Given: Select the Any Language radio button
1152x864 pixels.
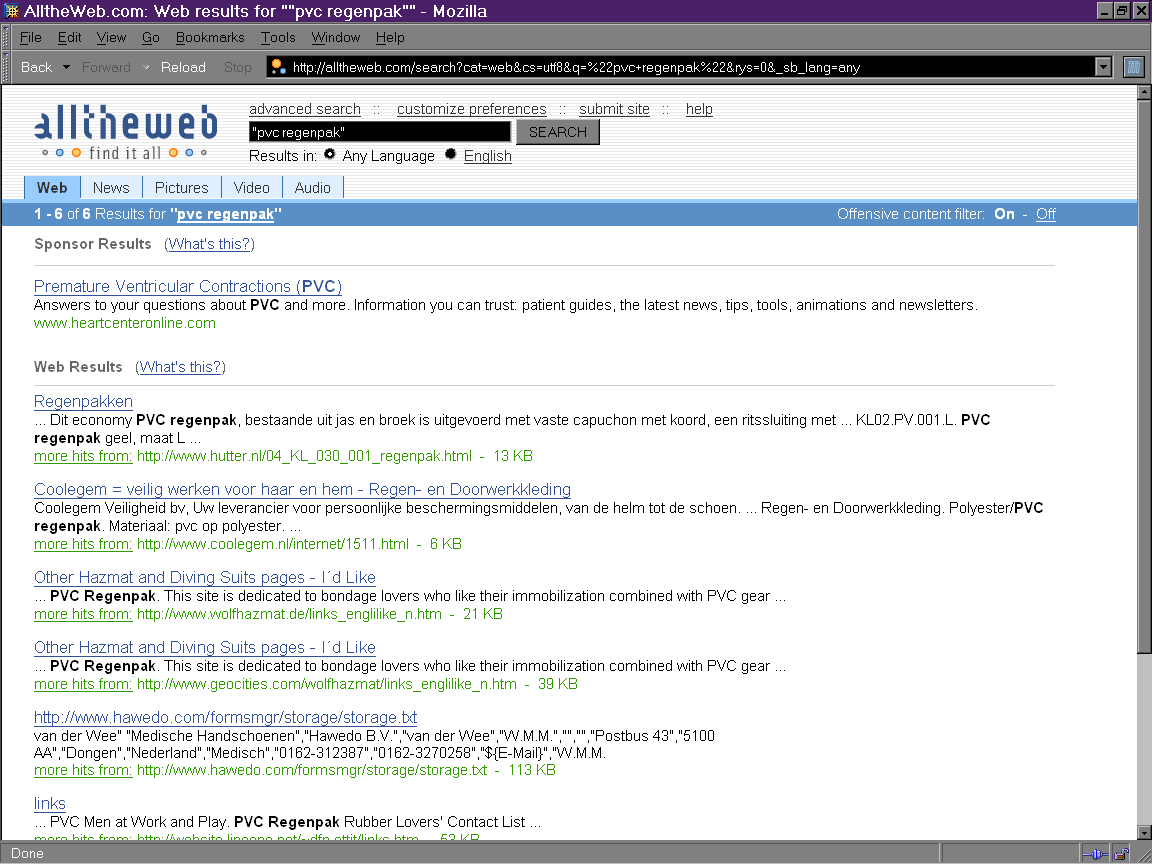Looking at the screenshot, I should coord(330,154).
